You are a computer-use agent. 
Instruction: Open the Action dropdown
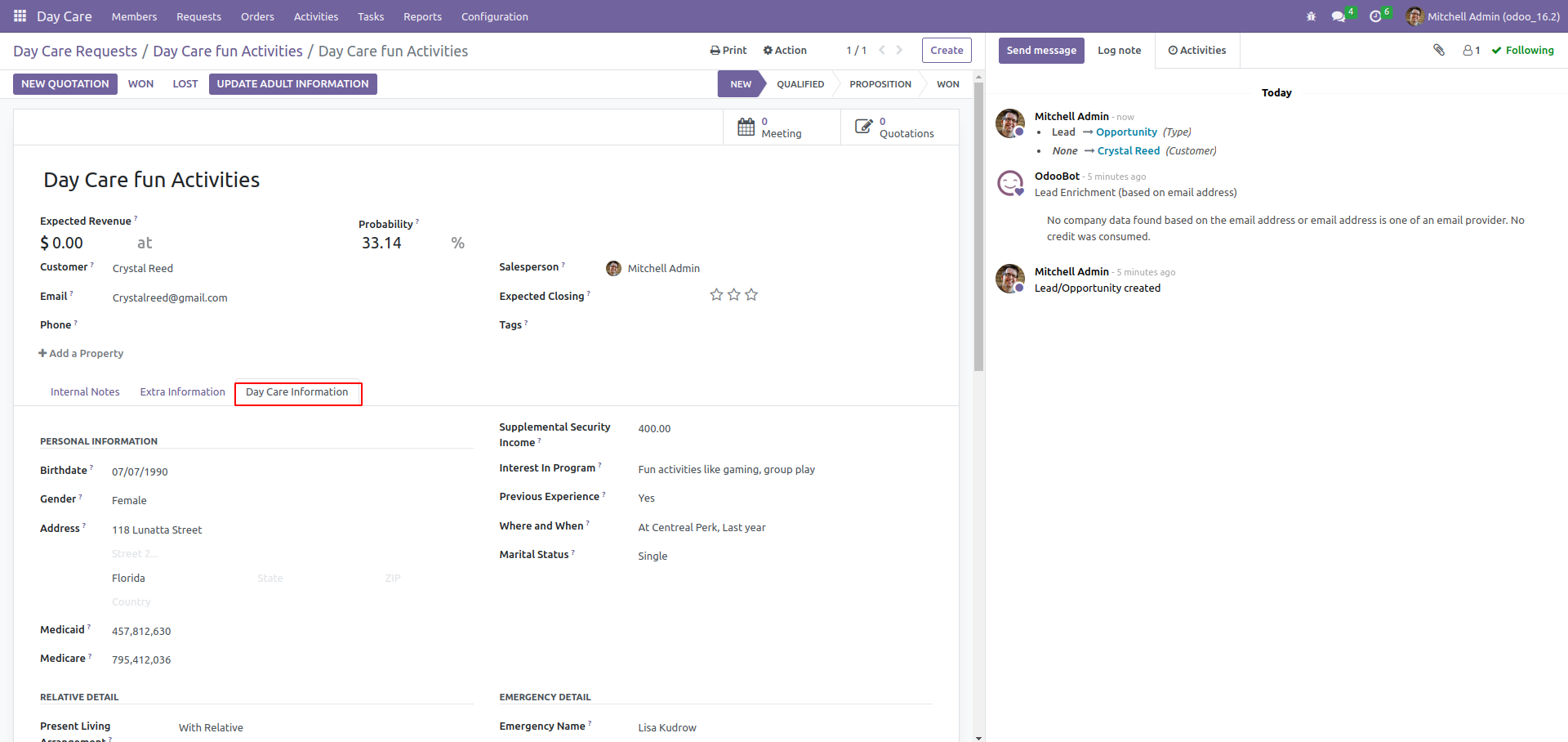785,50
